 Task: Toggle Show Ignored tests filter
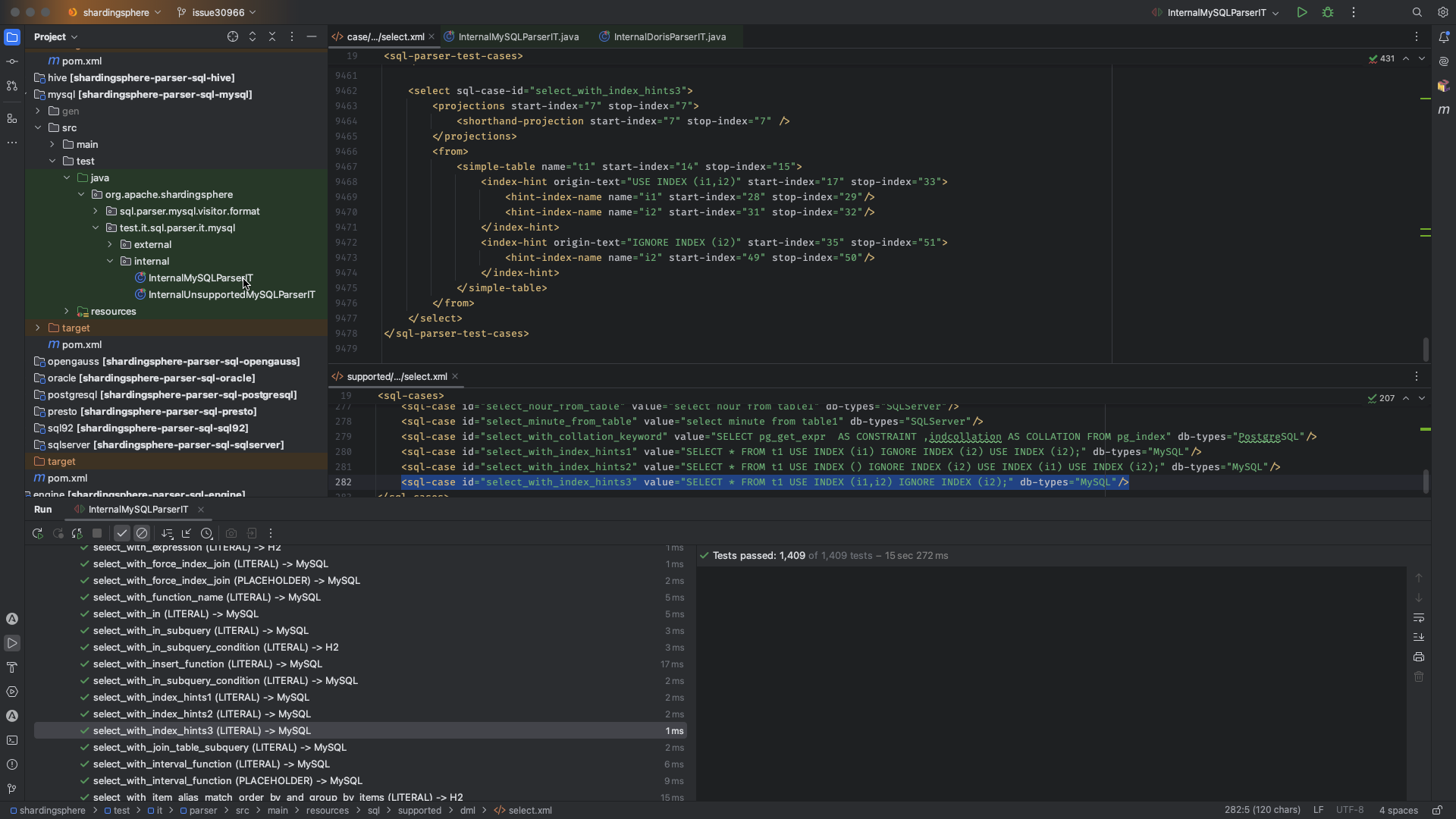142,534
